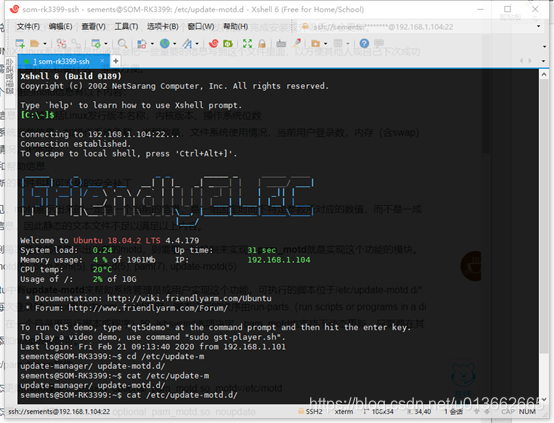
Task: Click the New Session toolbar icon
Action: point(20,43)
